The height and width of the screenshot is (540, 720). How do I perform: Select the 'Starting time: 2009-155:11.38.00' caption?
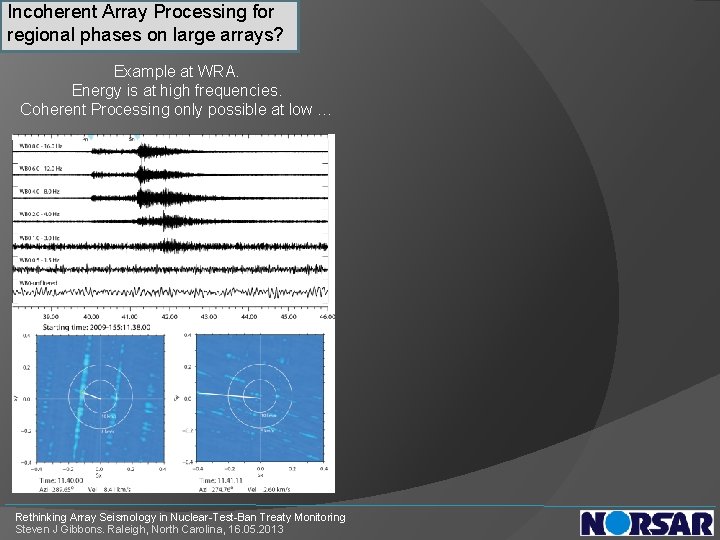coord(96,327)
